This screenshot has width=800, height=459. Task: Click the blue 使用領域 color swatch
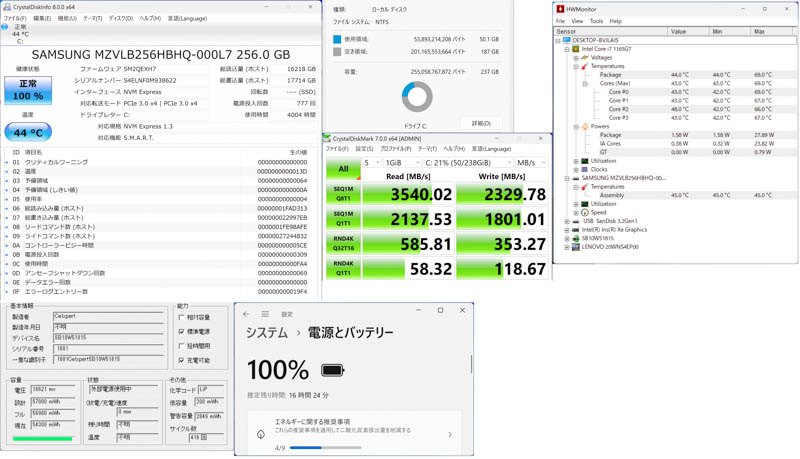337,39
